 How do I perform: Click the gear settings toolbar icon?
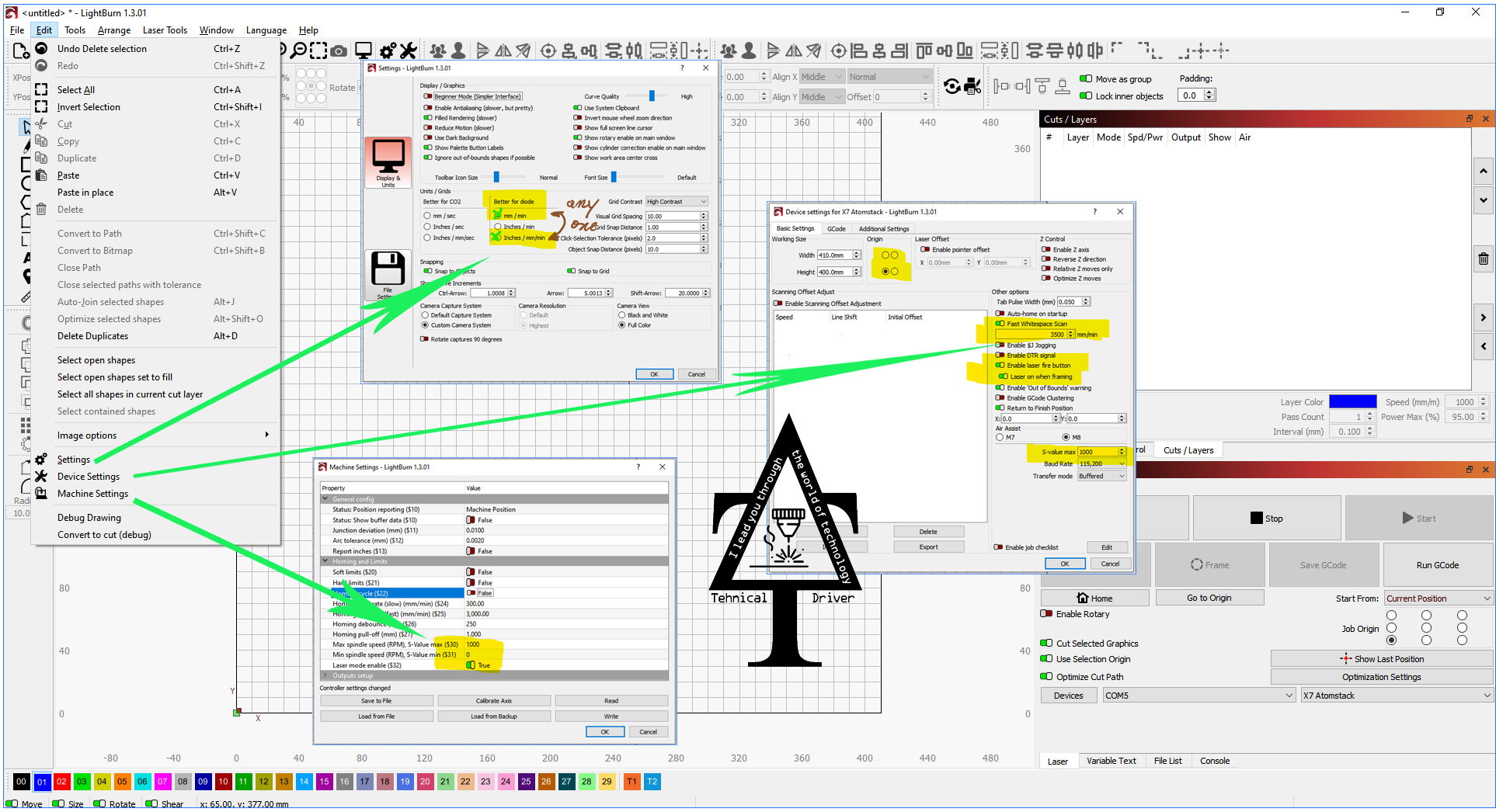pos(388,51)
